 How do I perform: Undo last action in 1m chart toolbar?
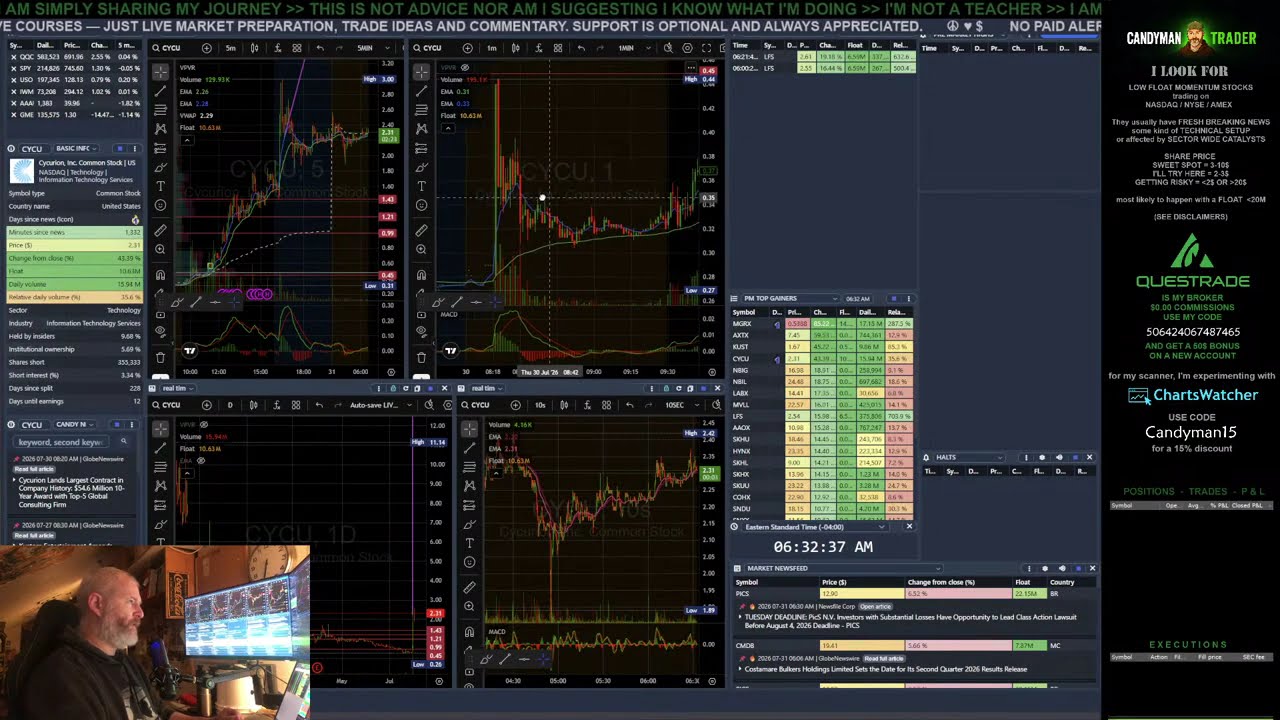[x=581, y=48]
